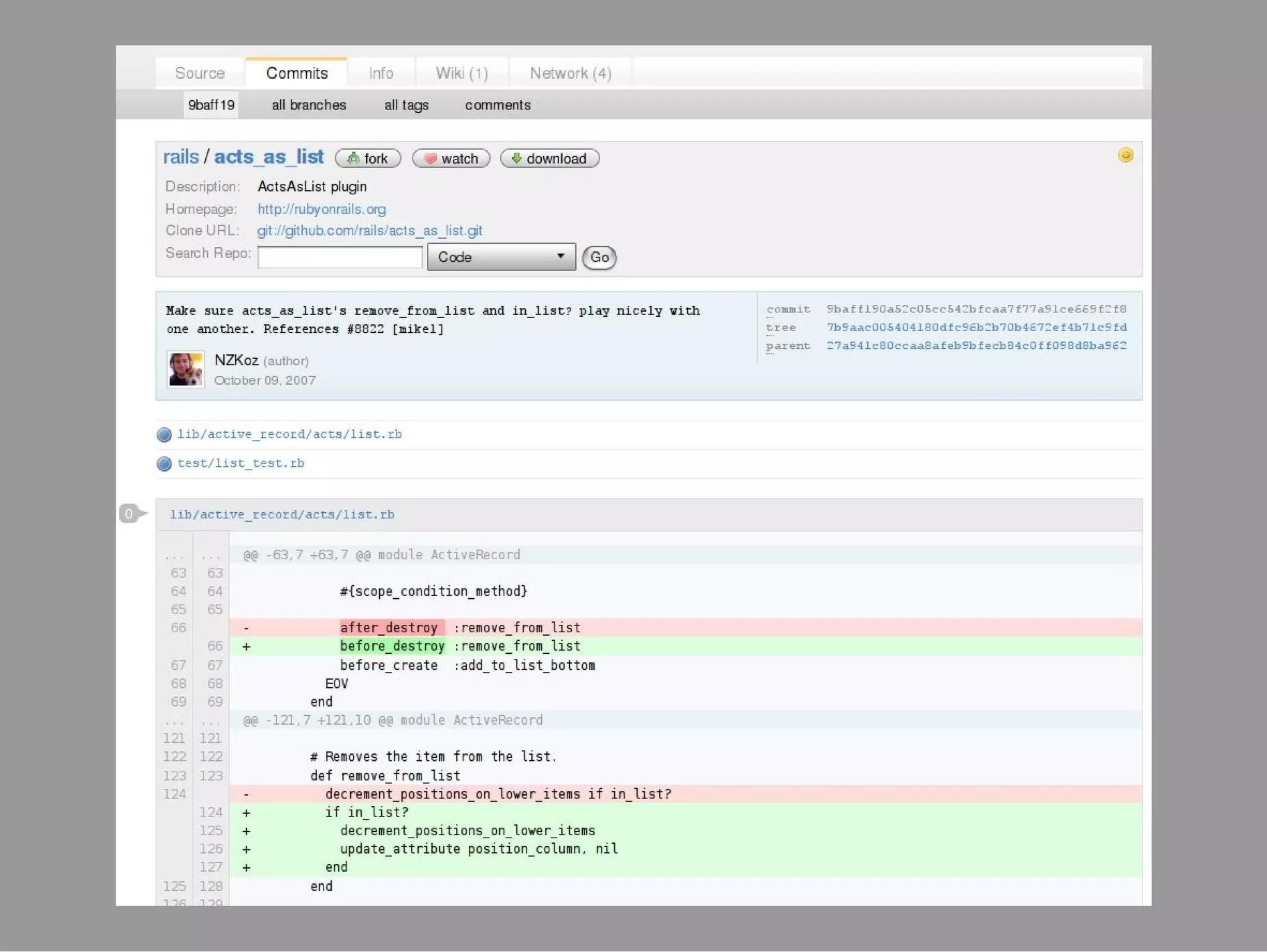Image resolution: width=1267 pixels, height=952 pixels.
Task: Click blue circle icon beside lib/active_record/acts/list.rb
Action: click(x=164, y=435)
